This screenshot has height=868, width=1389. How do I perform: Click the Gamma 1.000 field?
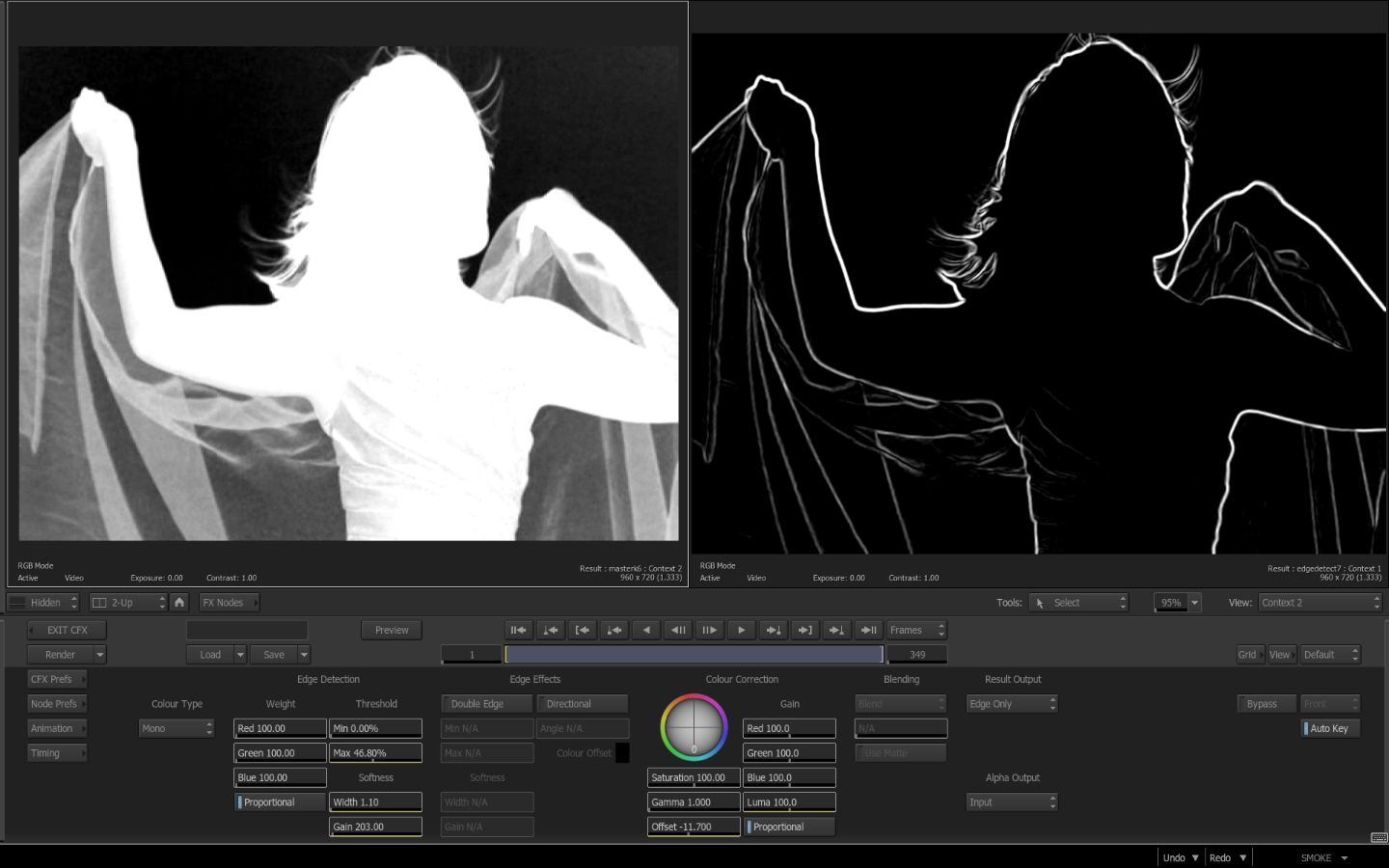[693, 802]
